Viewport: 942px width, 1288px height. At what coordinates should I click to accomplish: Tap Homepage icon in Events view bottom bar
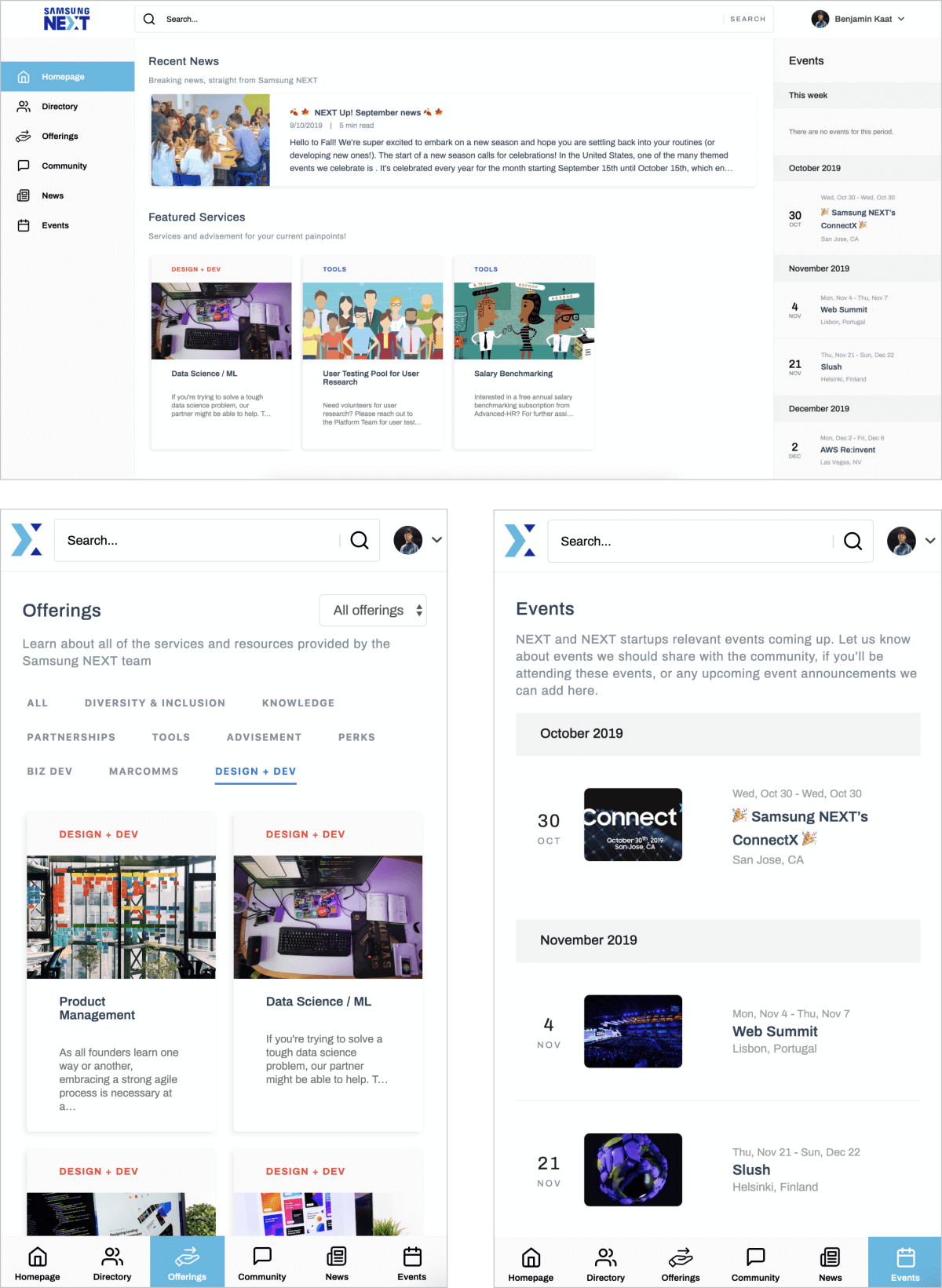pos(531,1258)
